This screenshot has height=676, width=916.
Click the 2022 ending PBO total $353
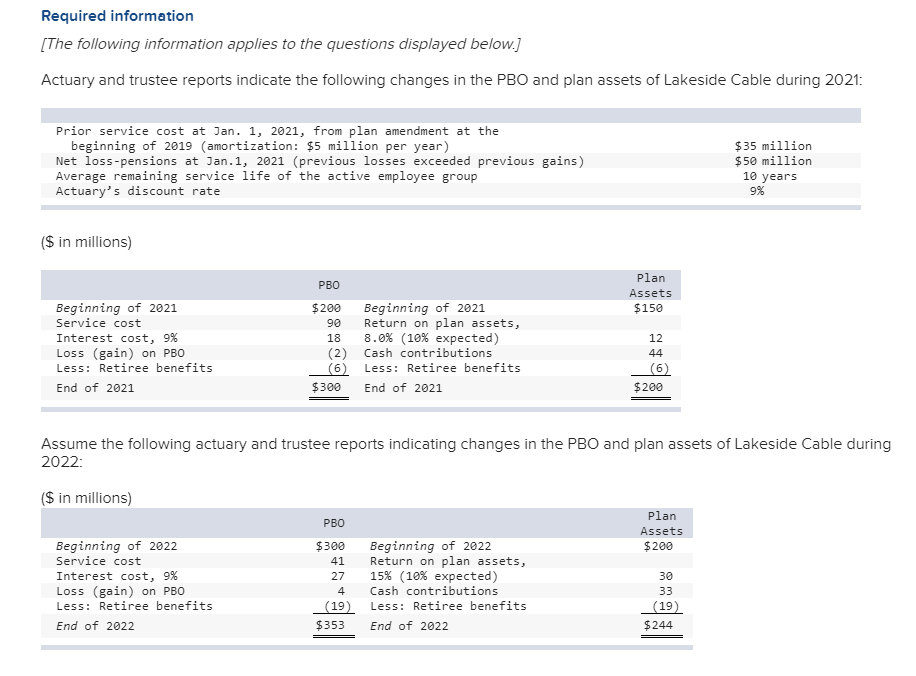coord(330,625)
